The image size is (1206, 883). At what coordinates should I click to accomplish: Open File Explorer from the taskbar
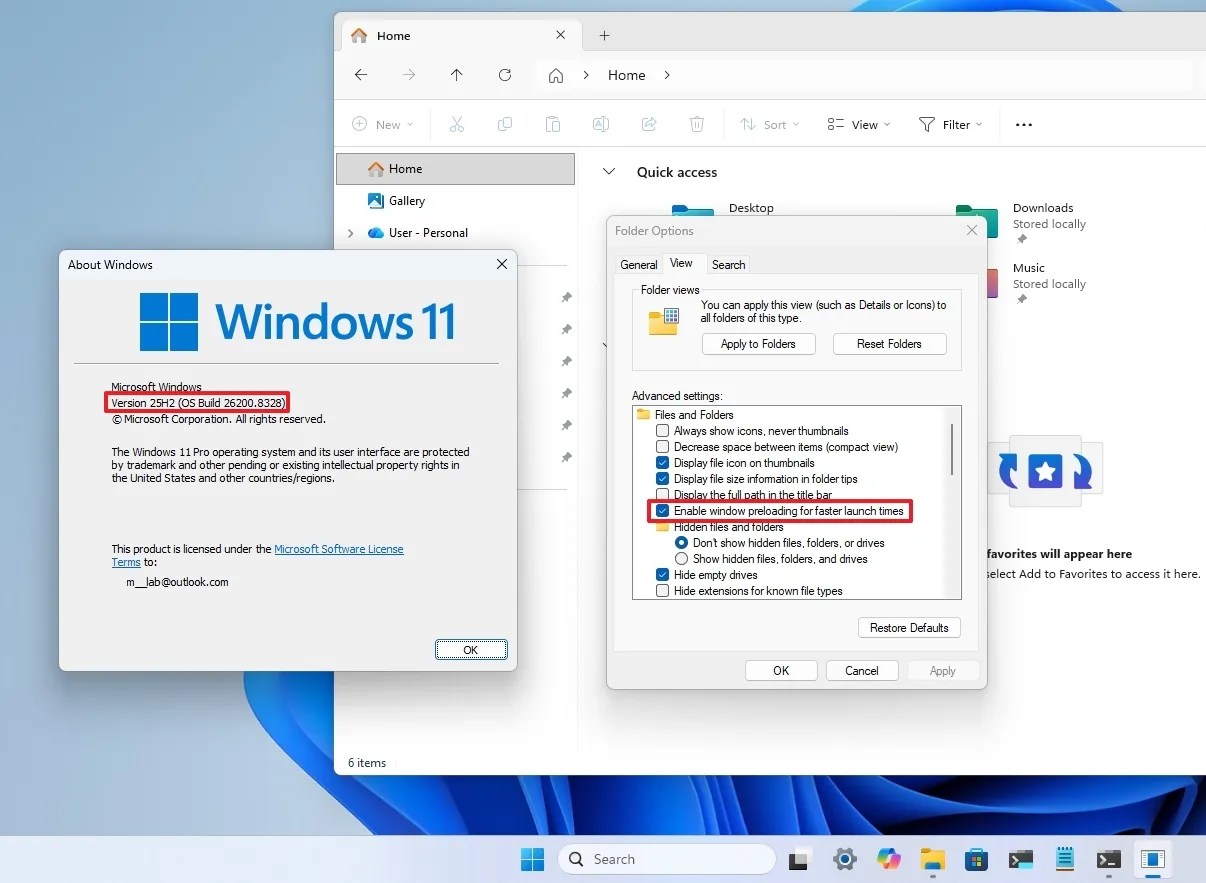(933, 859)
